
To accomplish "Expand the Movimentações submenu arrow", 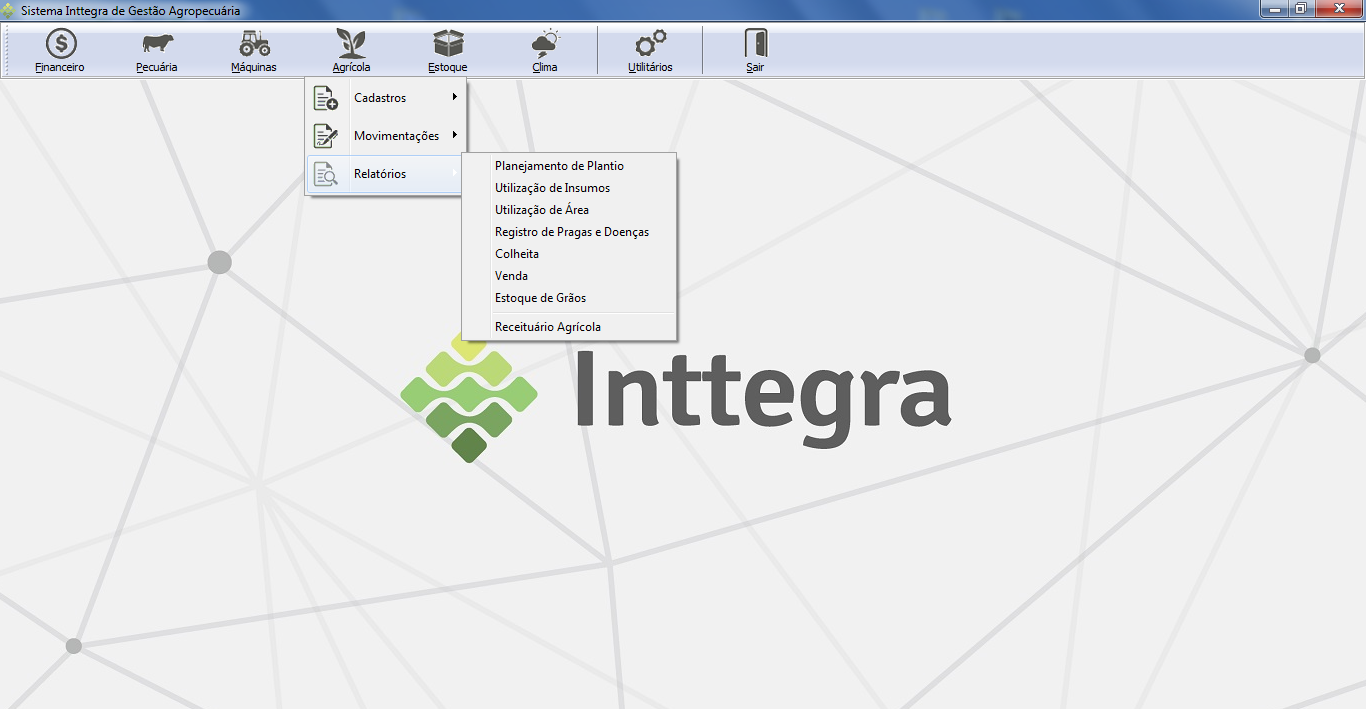I will [x=455, y=135].
